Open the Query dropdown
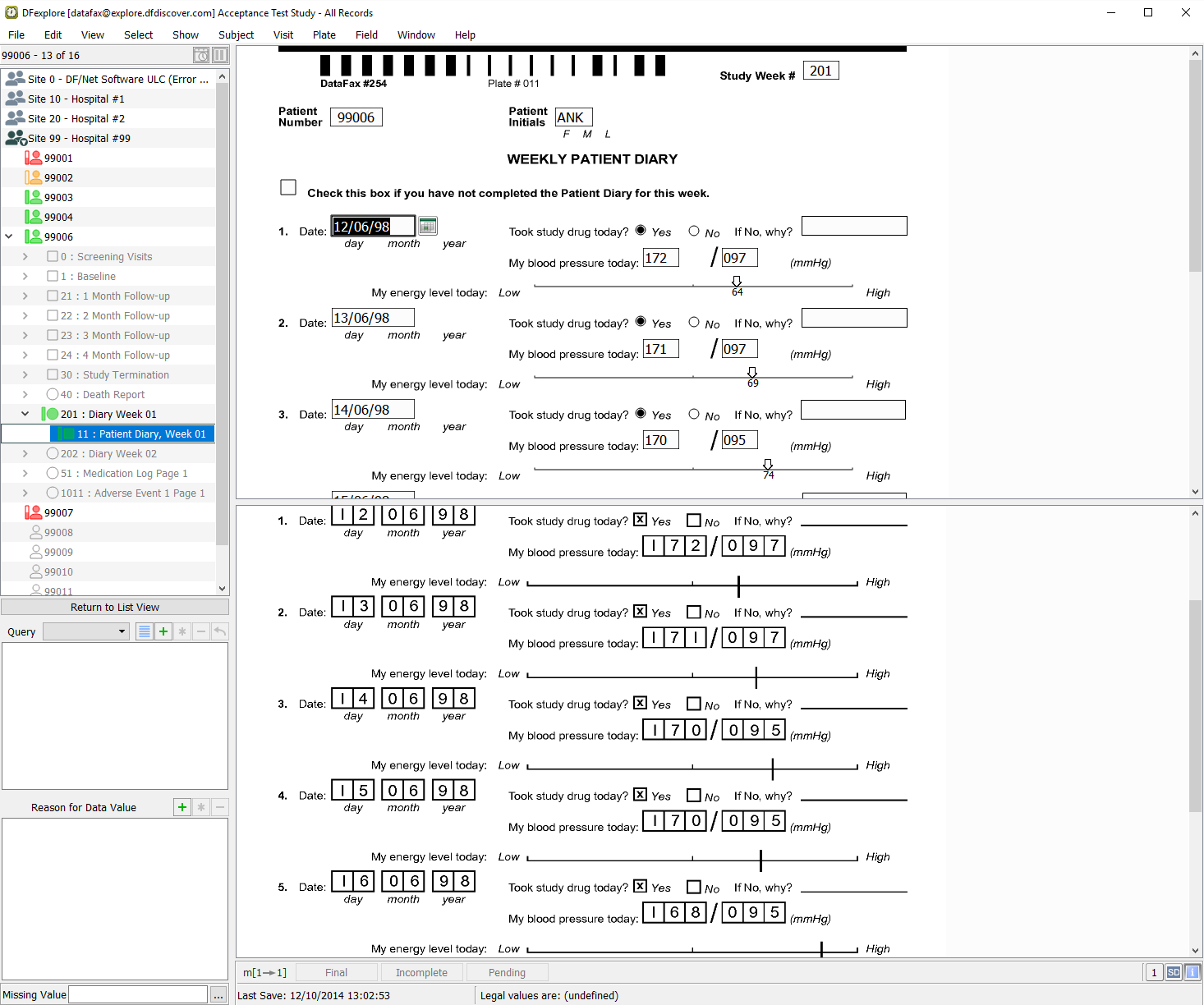The height and width of the screenshot is (1005, 1204). click(86, 631)
